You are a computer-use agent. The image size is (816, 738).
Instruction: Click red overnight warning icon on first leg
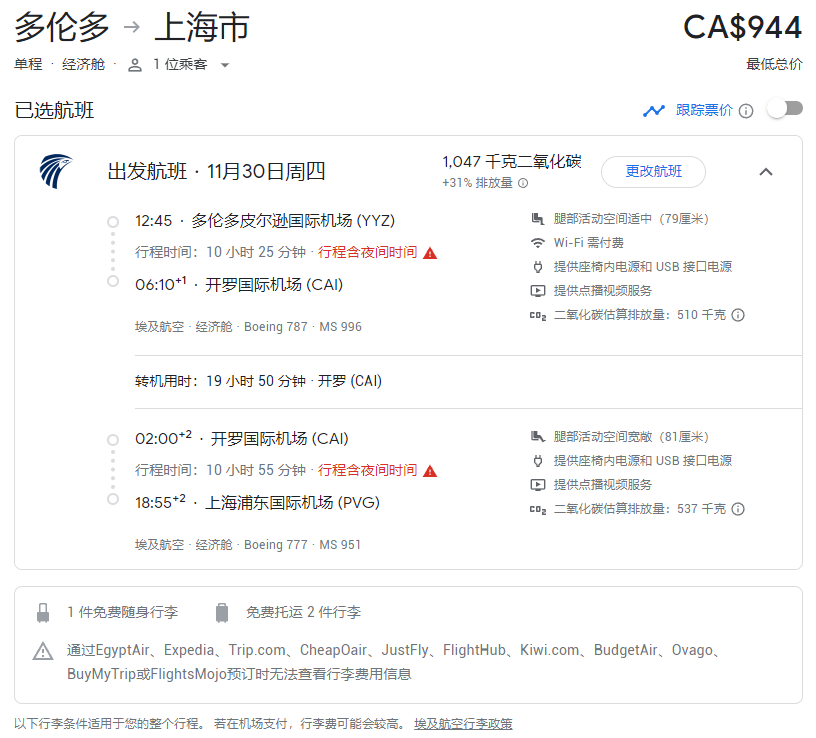430,253
